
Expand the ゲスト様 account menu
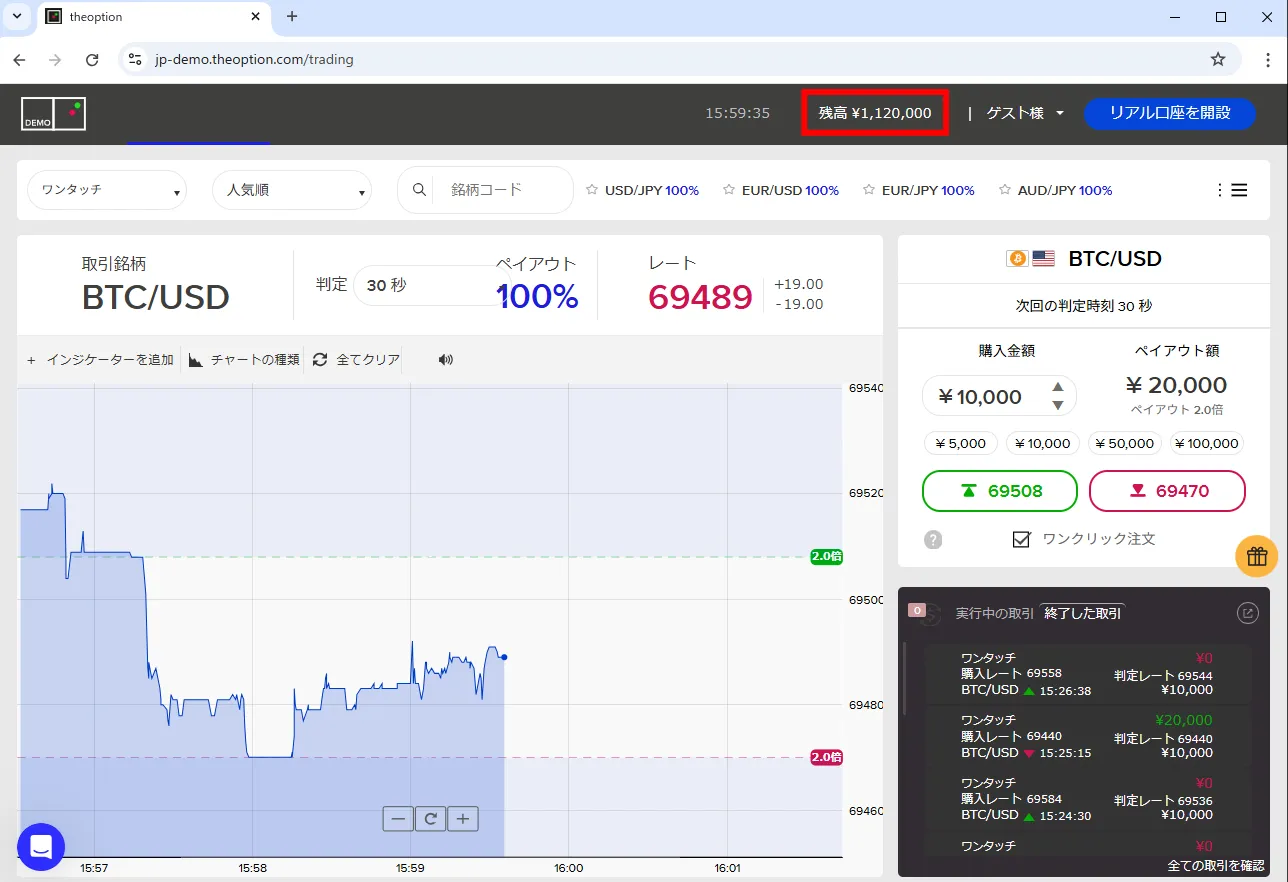coord(1025,113)
